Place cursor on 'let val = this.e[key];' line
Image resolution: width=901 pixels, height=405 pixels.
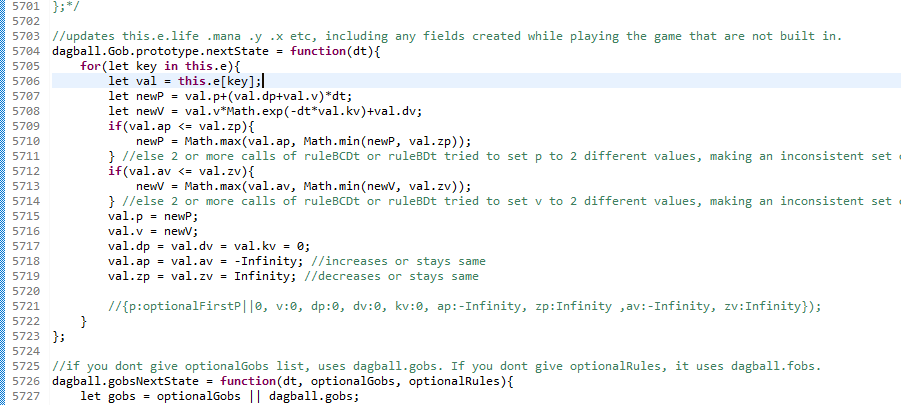[x=185, y=81]
